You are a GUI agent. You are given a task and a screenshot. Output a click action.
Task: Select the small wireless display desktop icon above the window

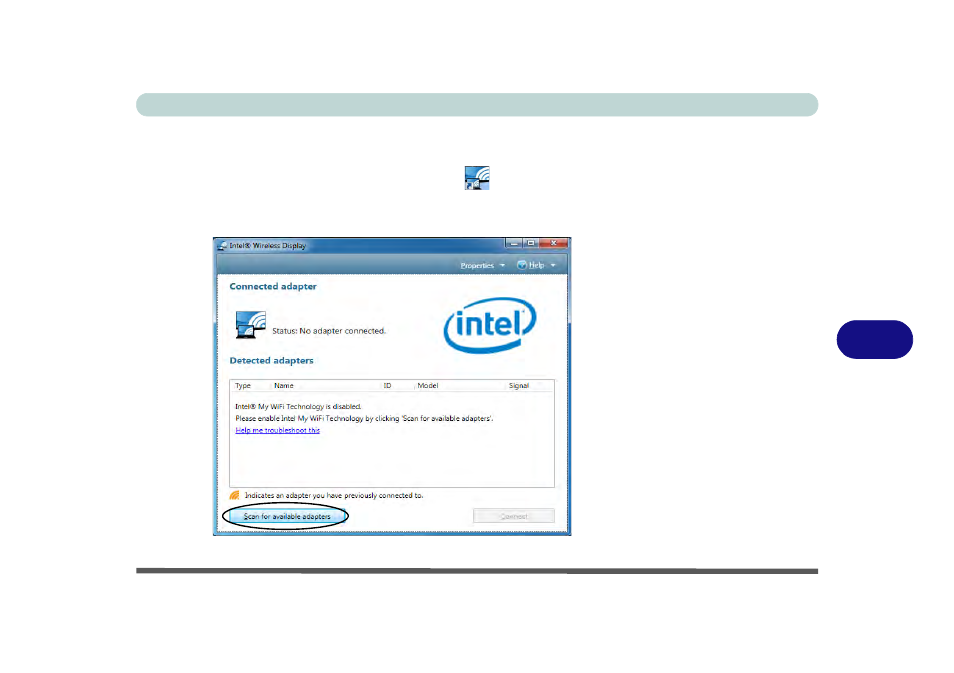[477, 177]
